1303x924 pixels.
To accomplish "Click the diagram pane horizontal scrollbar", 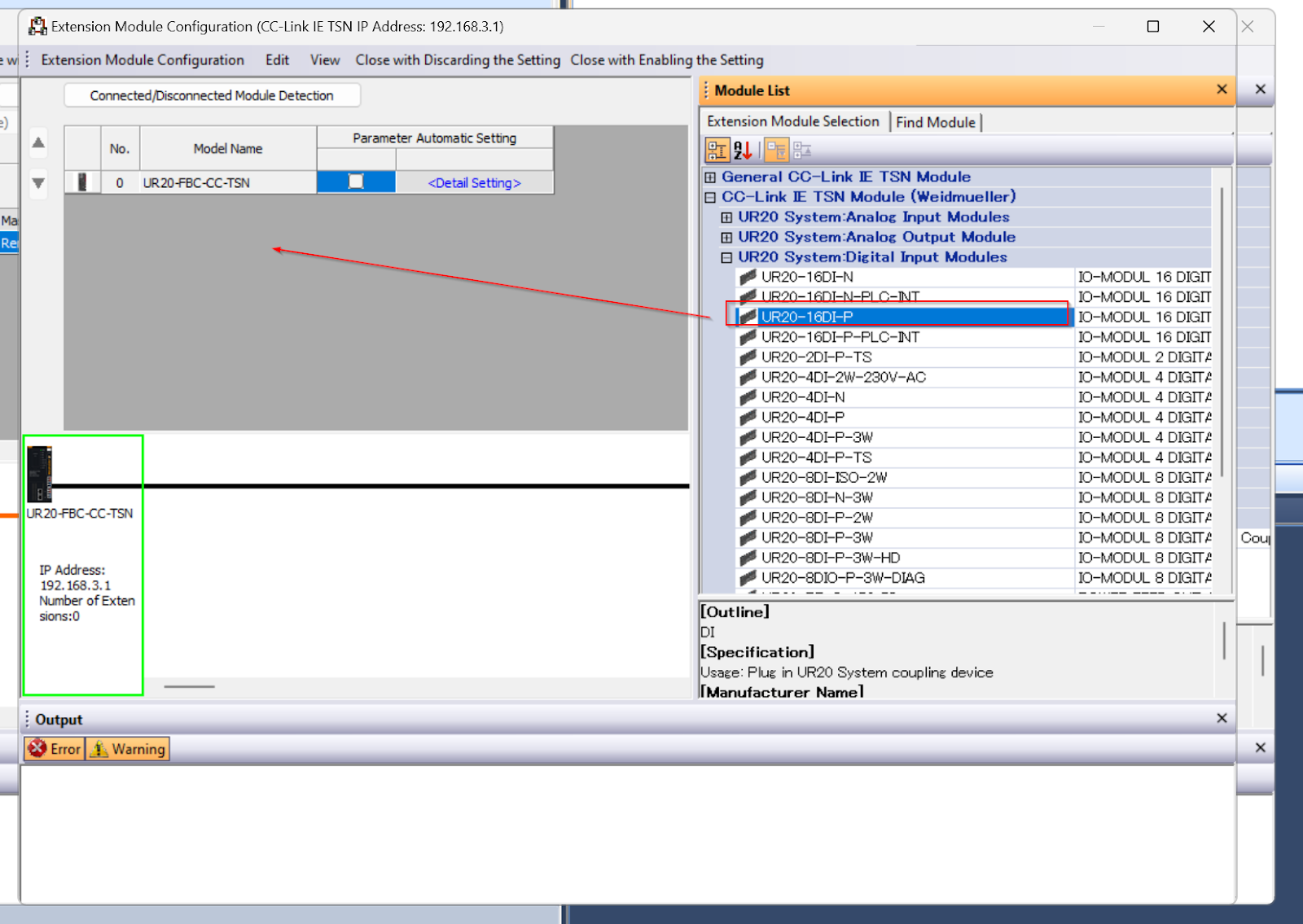I will pos(190,686).
